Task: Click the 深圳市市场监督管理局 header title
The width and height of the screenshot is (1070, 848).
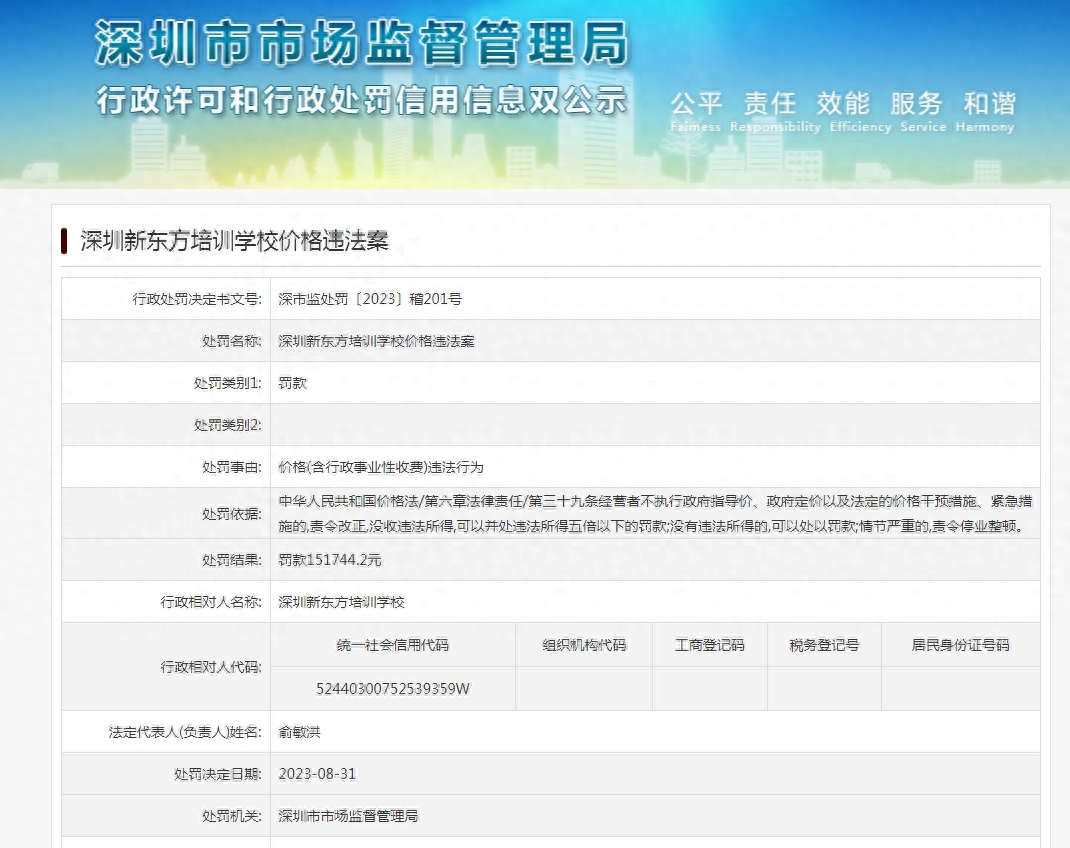Action: click(x=361, y=44)
